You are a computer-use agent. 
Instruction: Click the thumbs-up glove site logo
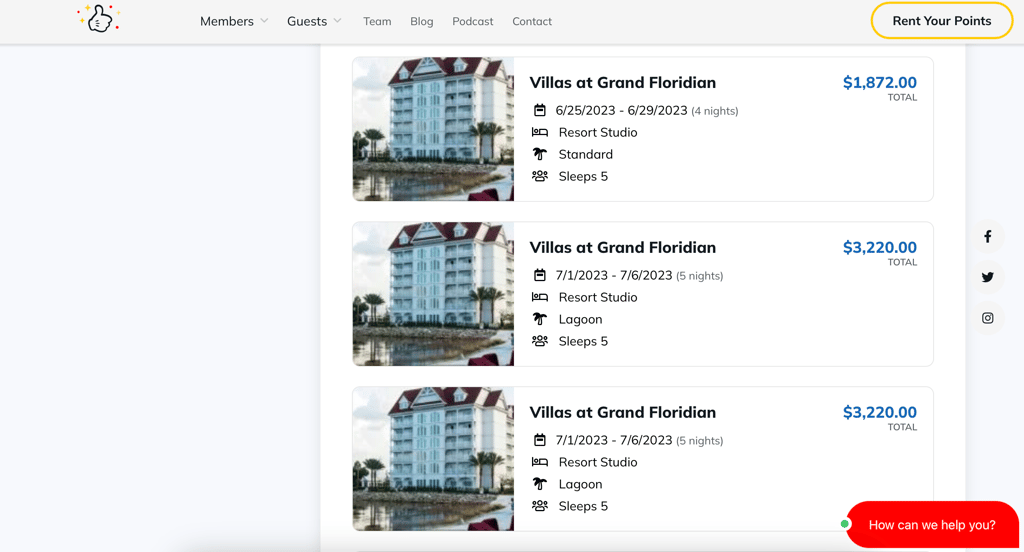point(99,18)
